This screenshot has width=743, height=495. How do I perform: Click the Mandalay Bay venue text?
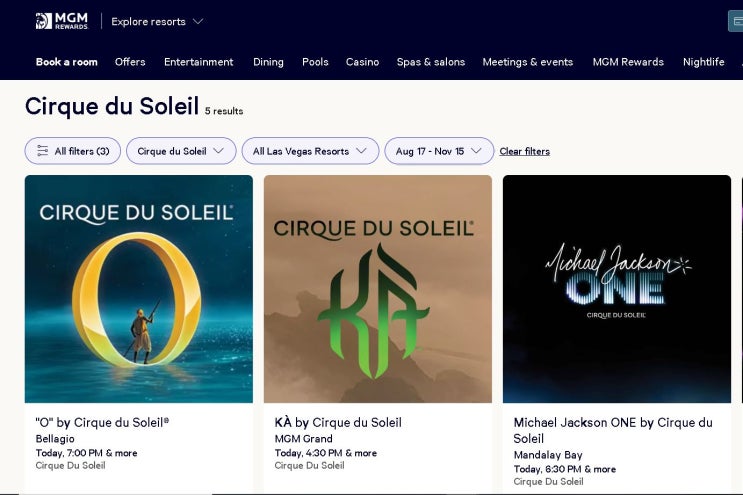point(548,455)
